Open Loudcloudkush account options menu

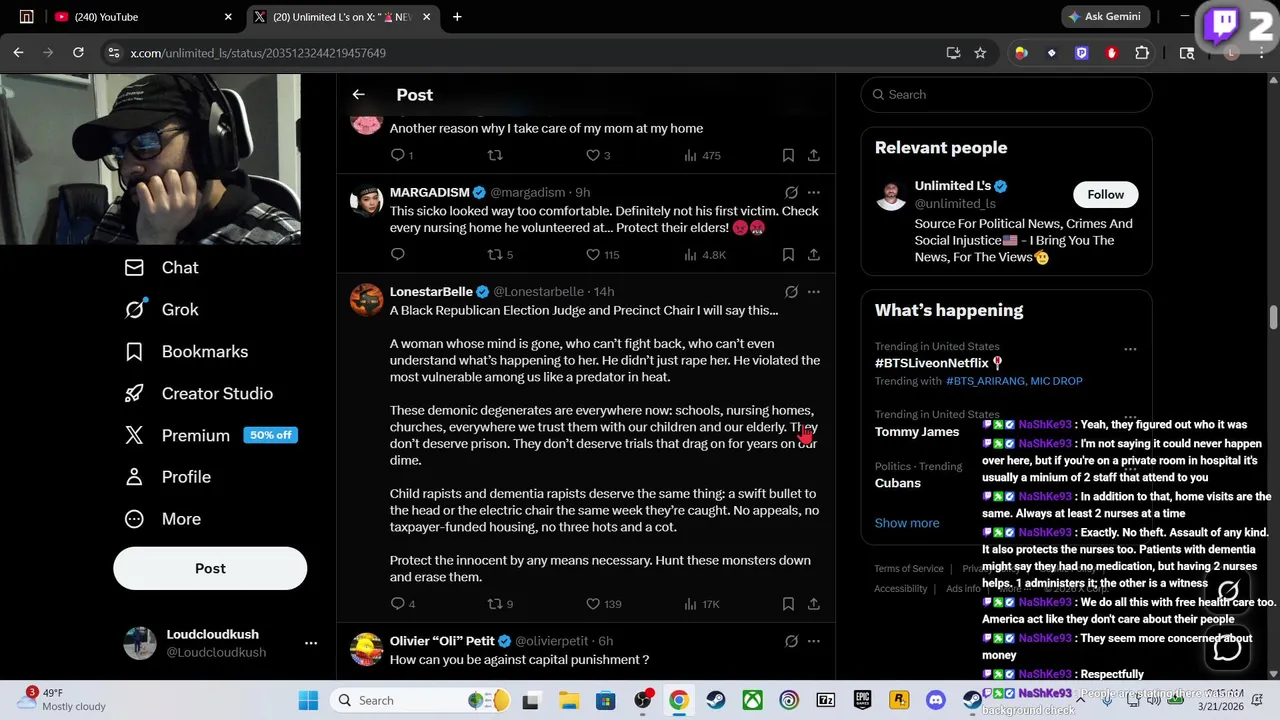pos(311,643)
